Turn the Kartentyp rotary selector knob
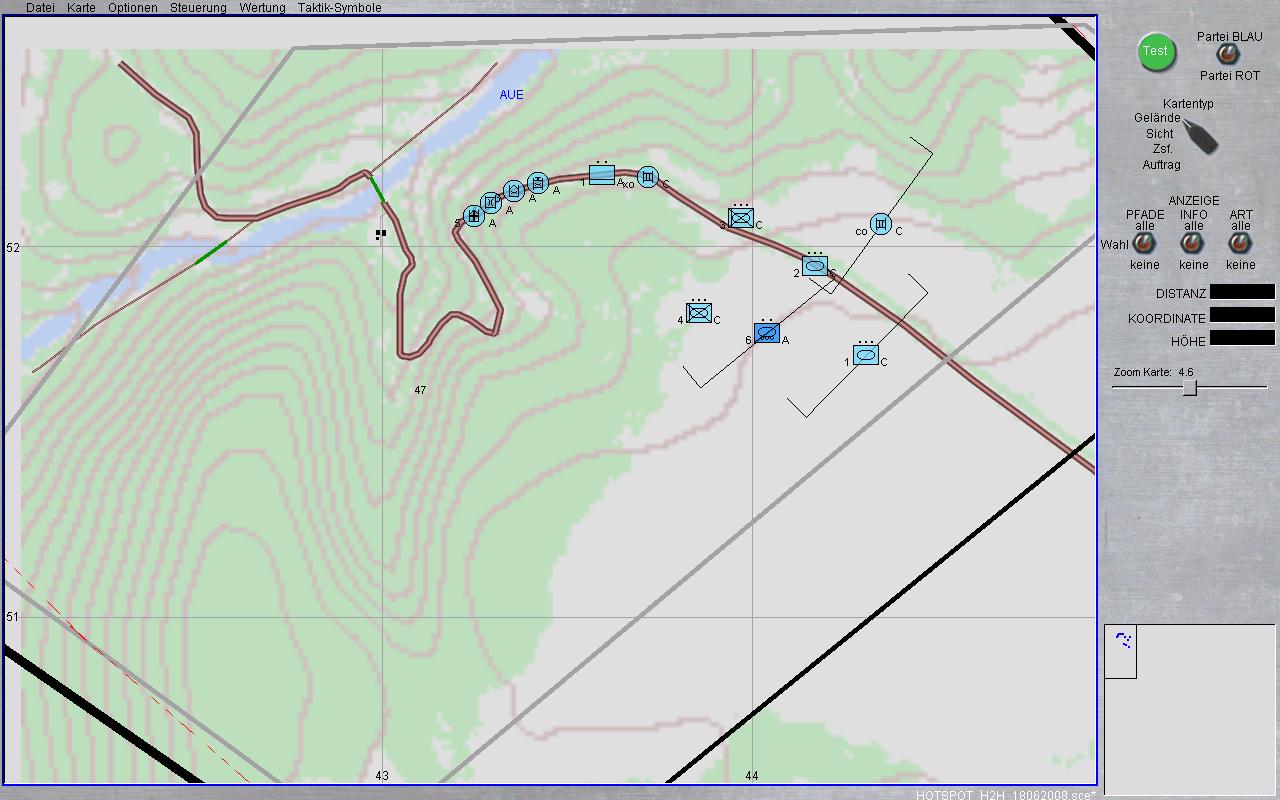The width and height of the screenshot is (1280, 800). 1200,135
